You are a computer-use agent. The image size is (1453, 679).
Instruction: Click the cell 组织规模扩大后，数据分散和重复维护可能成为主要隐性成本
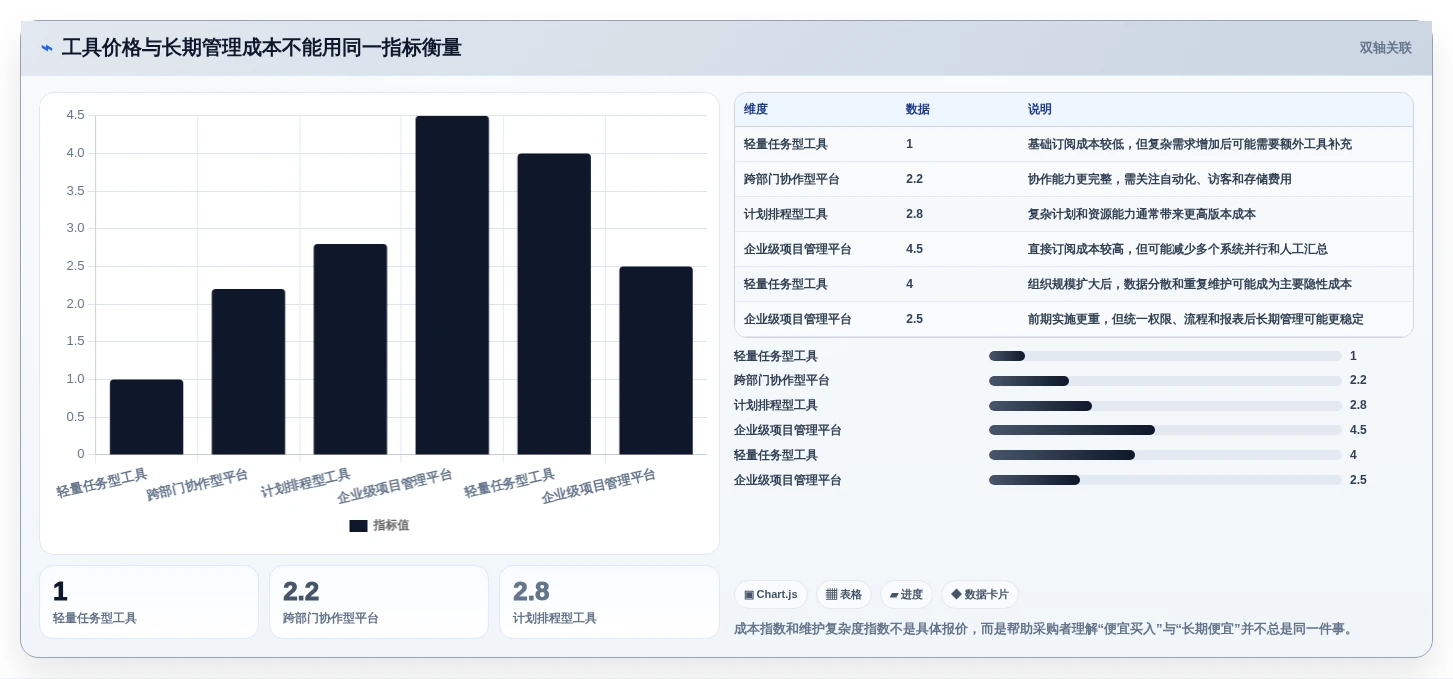click(x=1190, y=284)
